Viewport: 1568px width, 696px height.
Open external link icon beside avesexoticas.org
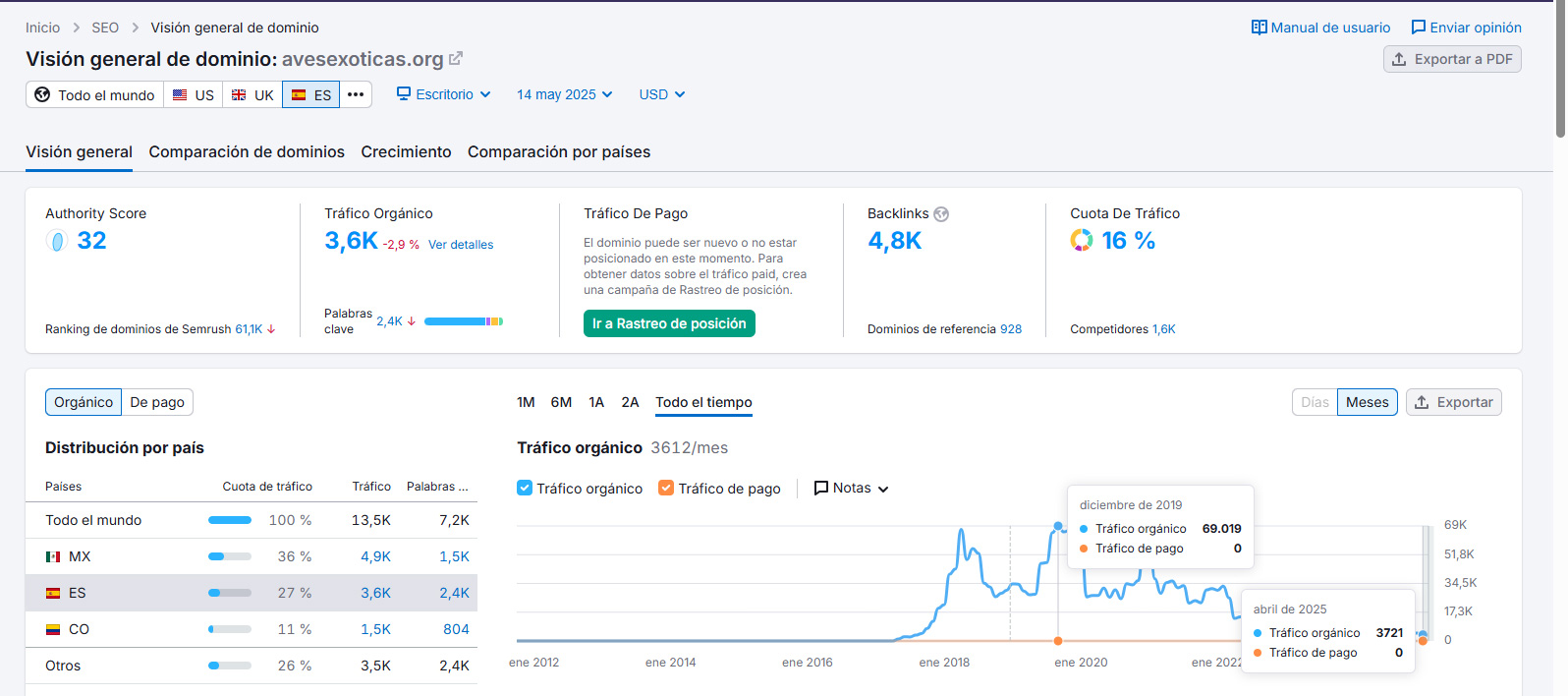(x=456, y=59)
